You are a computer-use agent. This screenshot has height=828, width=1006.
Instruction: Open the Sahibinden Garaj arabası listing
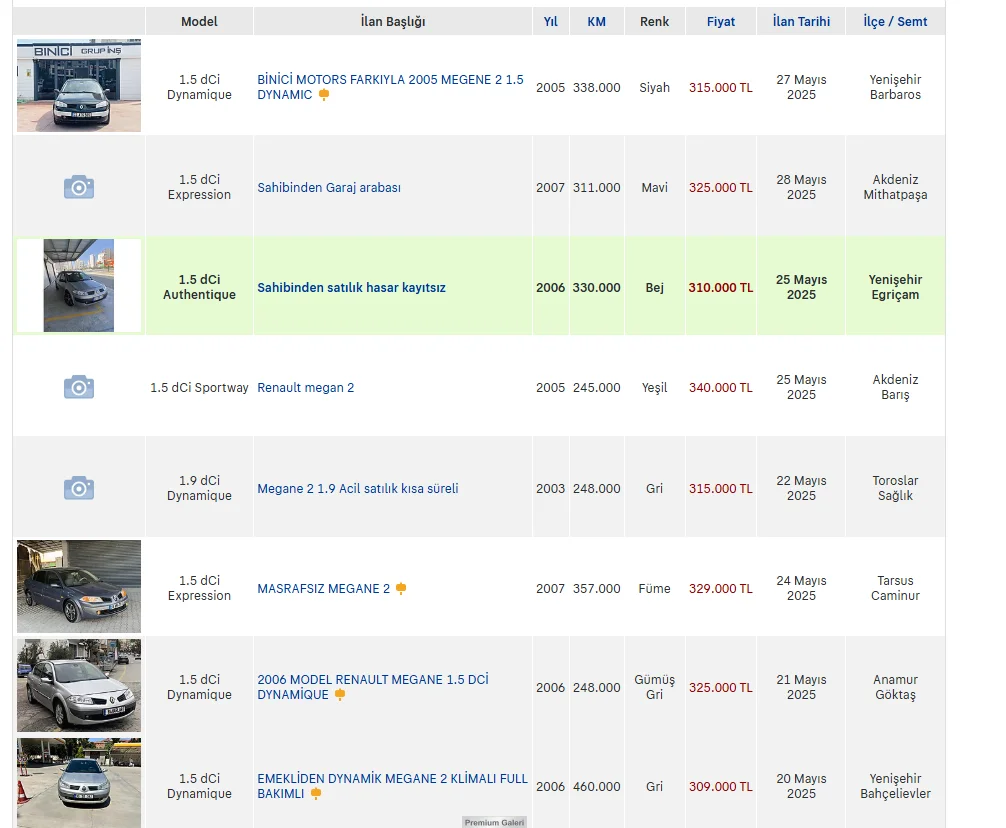(329, 187)
